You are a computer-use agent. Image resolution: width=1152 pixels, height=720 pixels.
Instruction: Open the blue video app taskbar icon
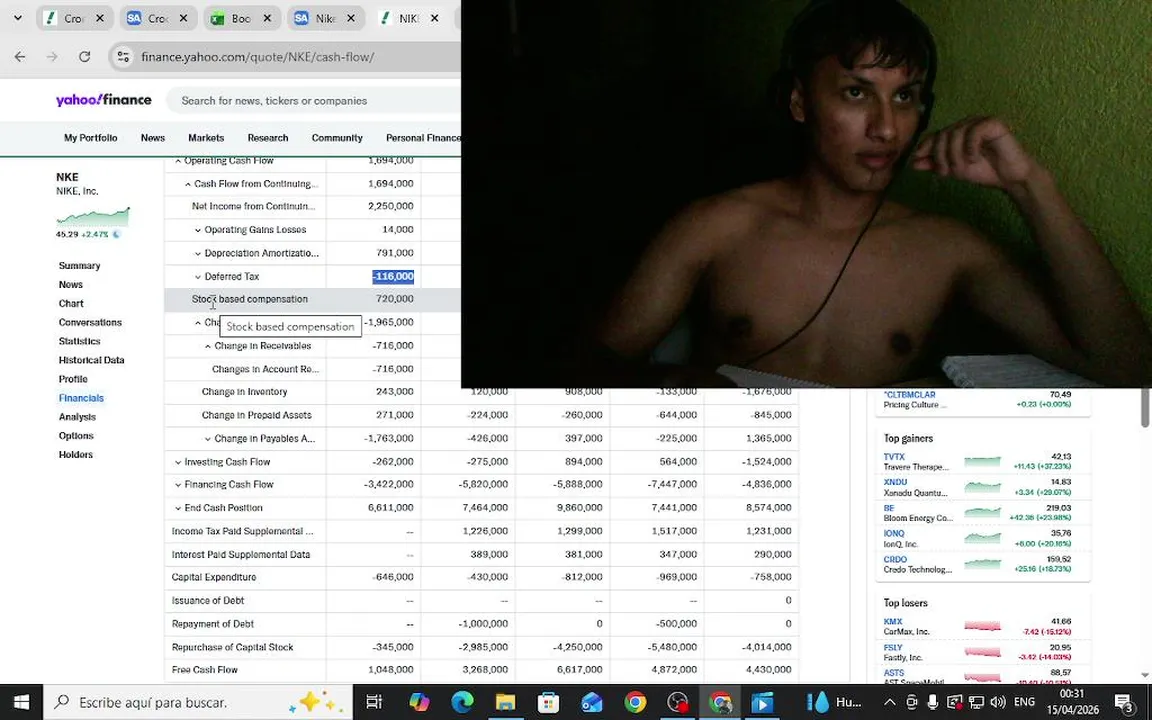point(763,702)
